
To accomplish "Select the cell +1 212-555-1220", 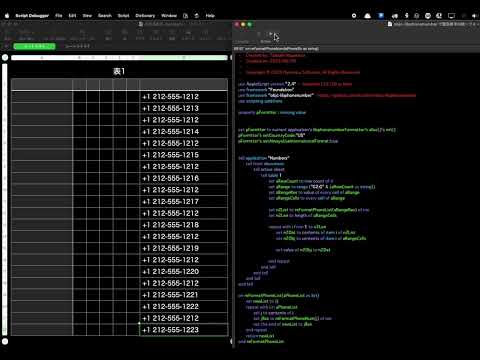I will pos(184,272).
